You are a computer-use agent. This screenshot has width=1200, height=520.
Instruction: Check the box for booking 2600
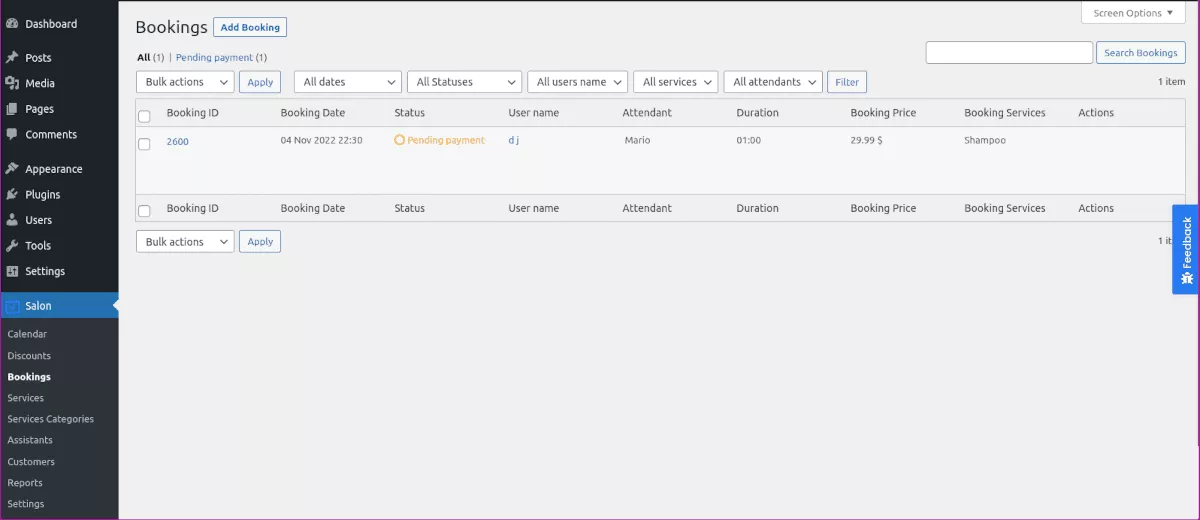[144, 144]
